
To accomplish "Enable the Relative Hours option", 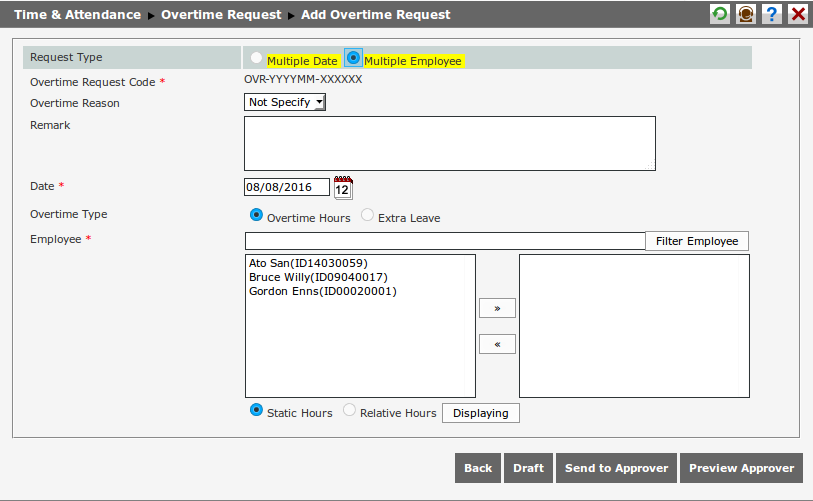I will (x=349, y=410).
